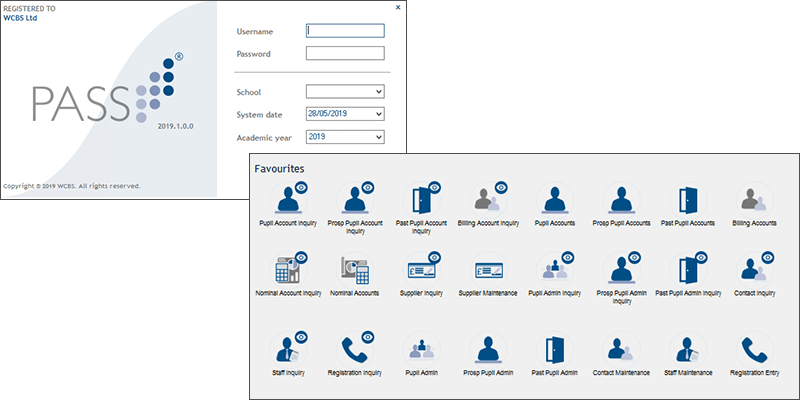Open Supplier Maintenance icon
Viewport: 800px width, 400px height.
pos(488,270)
